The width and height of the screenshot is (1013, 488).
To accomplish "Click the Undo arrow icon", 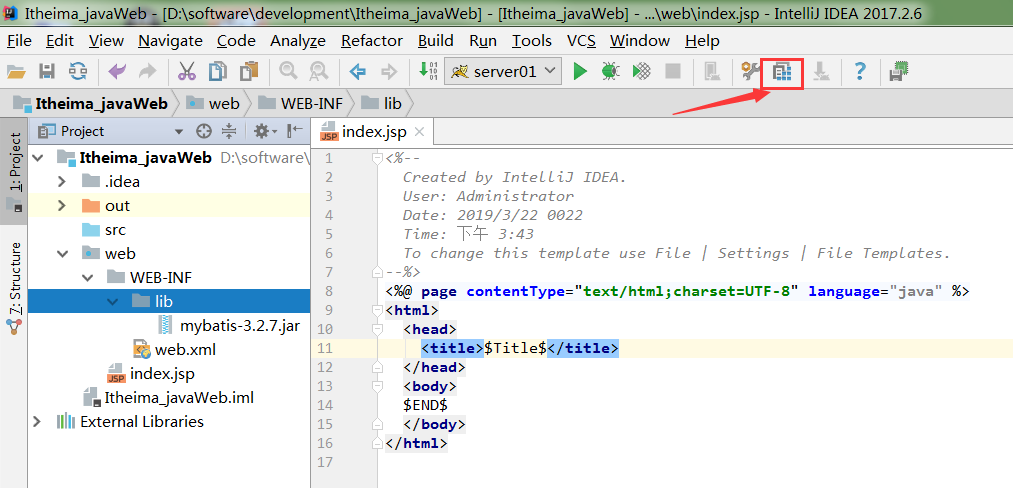I will click(x=117, y=71).
